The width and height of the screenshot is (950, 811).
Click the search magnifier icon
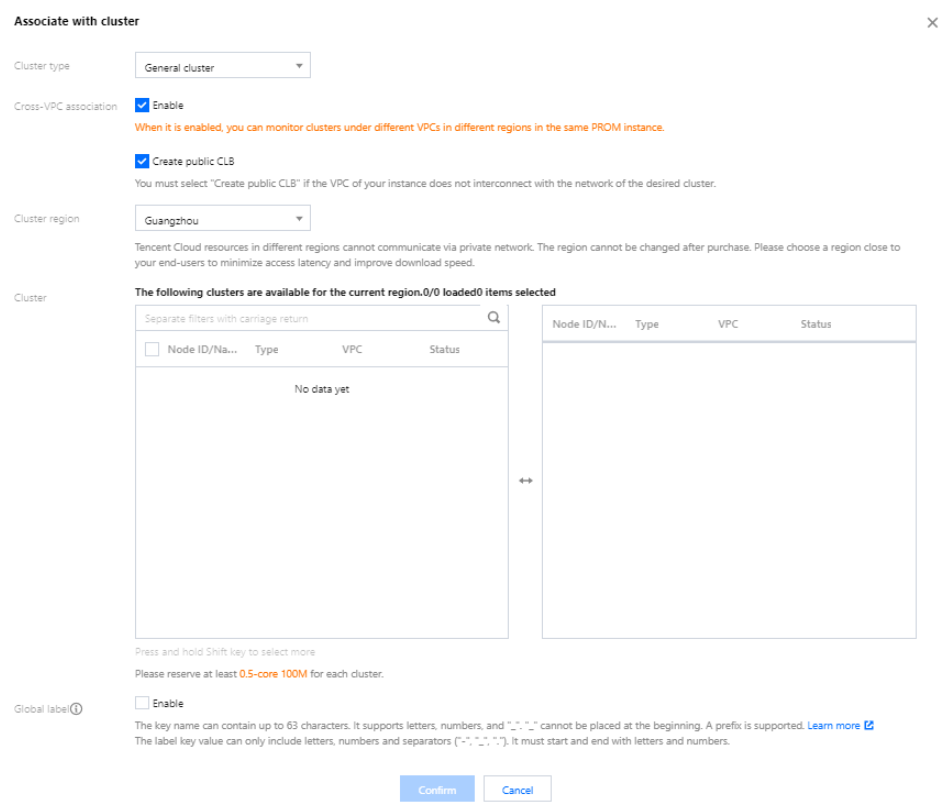tap(493, 318)
